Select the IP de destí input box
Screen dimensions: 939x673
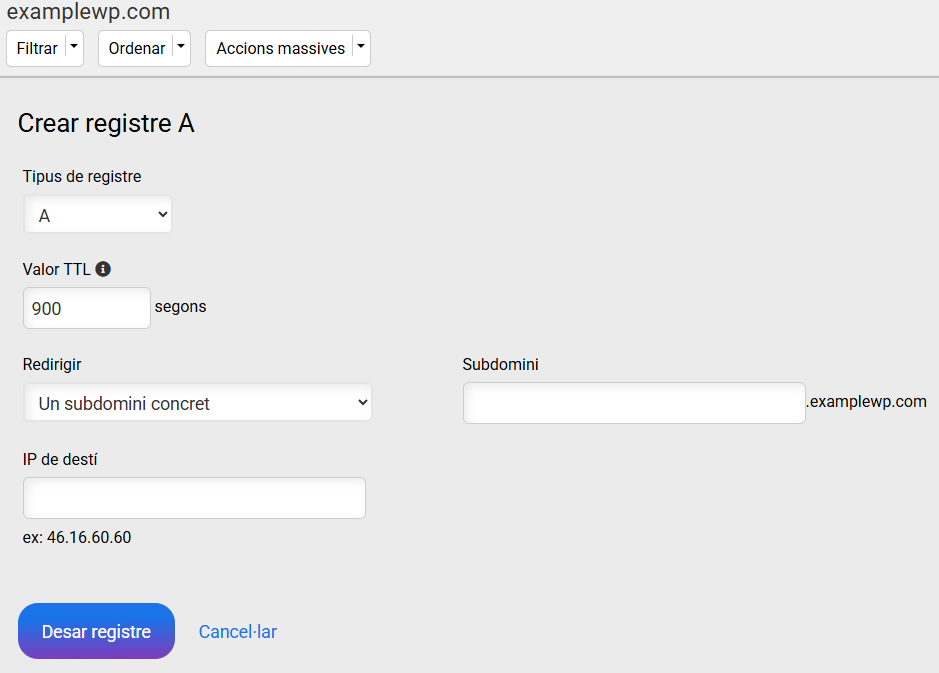pos(194,498)
